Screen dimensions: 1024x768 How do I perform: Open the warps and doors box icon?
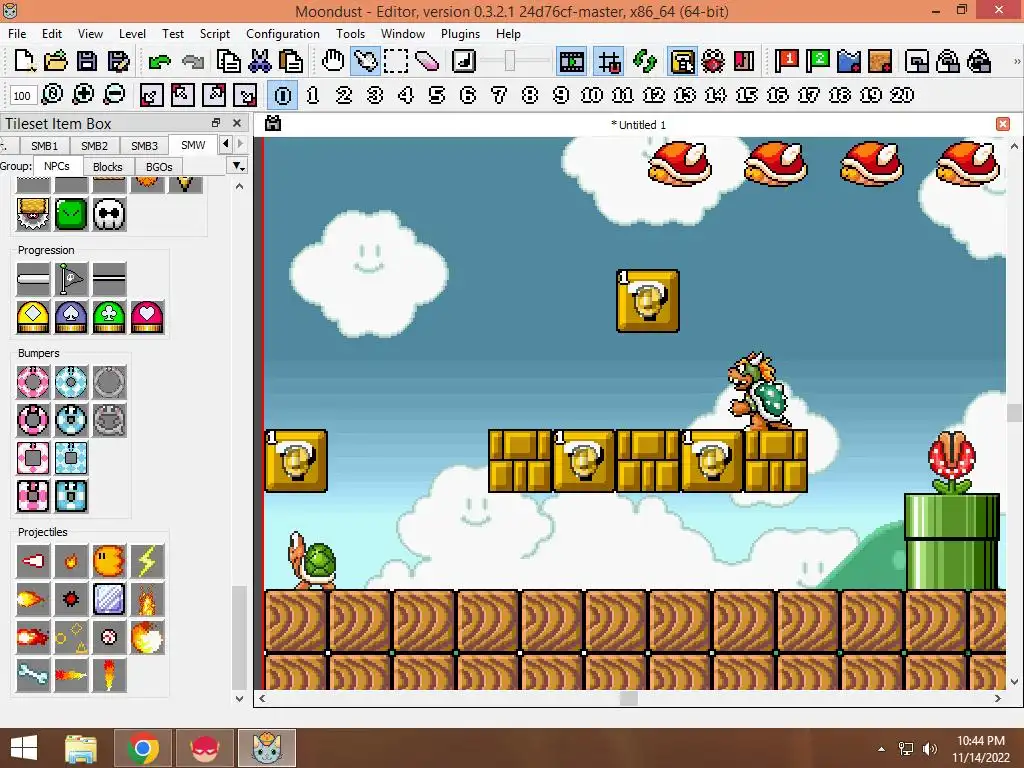[x=917, y=61]
